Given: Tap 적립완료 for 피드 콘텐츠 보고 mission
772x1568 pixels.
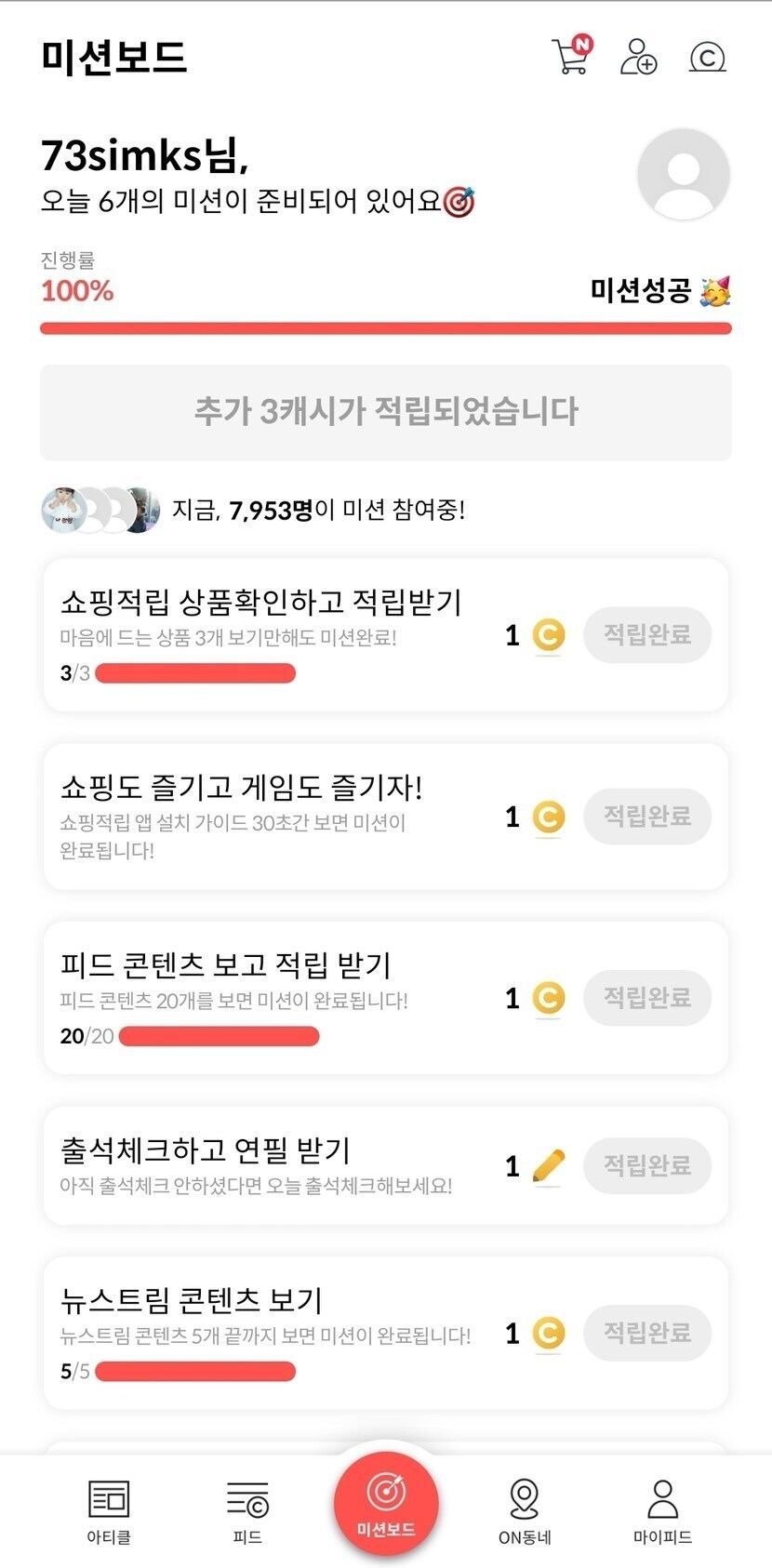Looking at the screenshot, I should pyautogui.click(x=646, y=998).
